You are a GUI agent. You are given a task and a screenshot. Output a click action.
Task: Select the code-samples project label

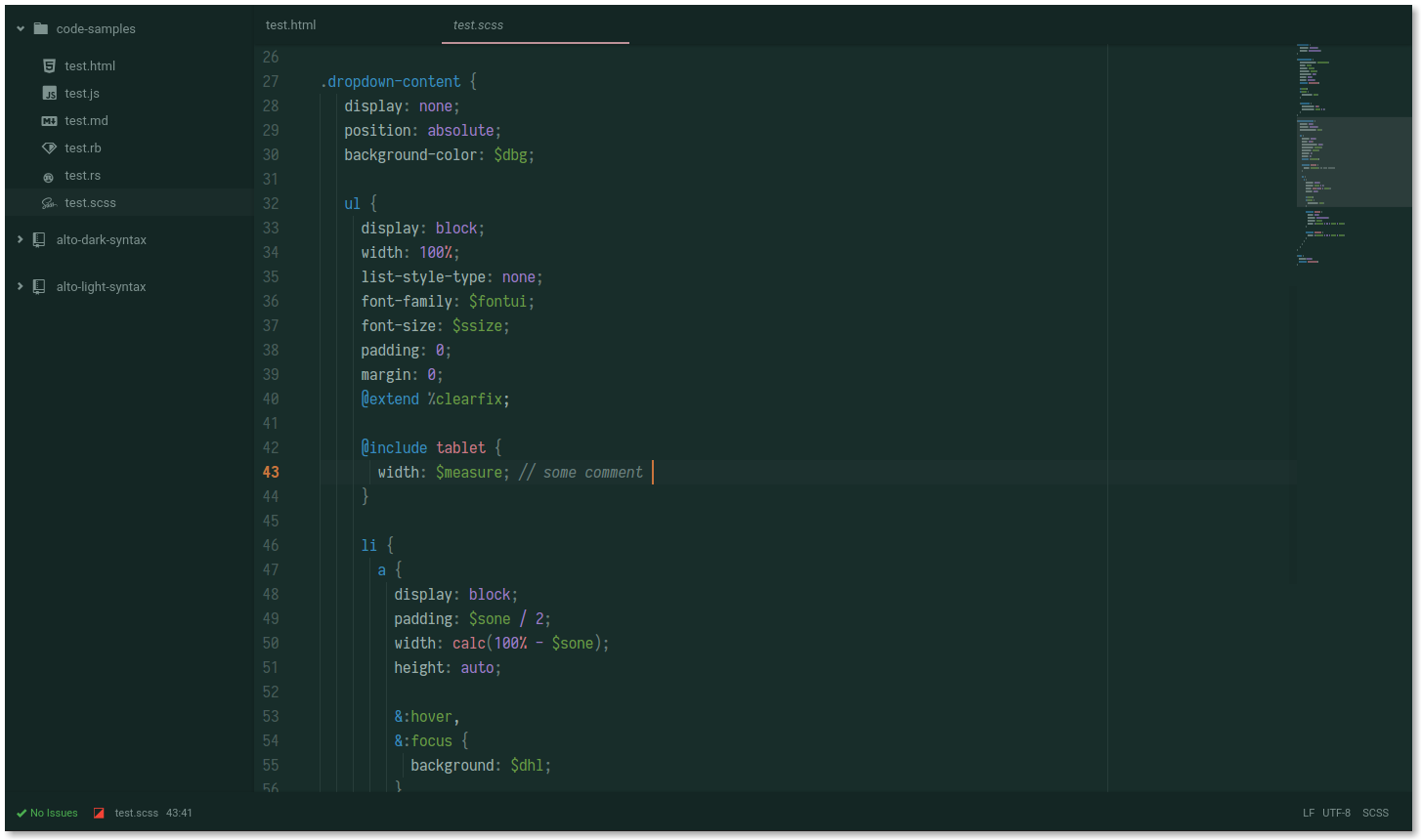(96, 28)
